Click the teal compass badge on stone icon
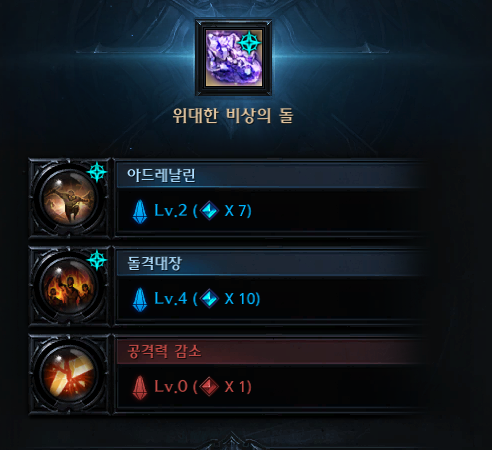The height and width of the screenshot is (450, 492). tap(250, 43)
